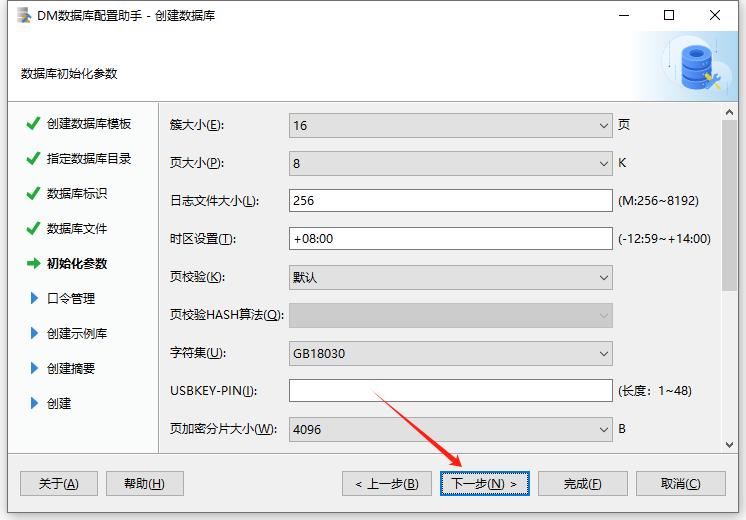This screenshot has width=746, height=520.
Task: Click the arrow icon beside 初始化参数
Action: tap(33, 264)
